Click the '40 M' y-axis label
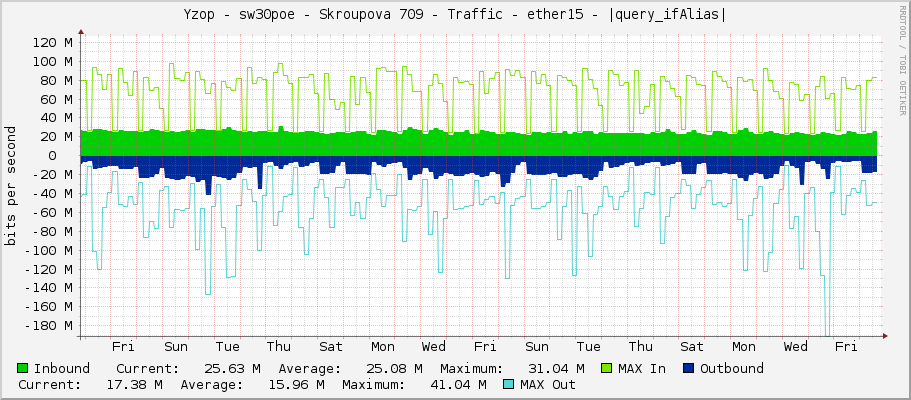911x400 pixels. tap(57, 118)
